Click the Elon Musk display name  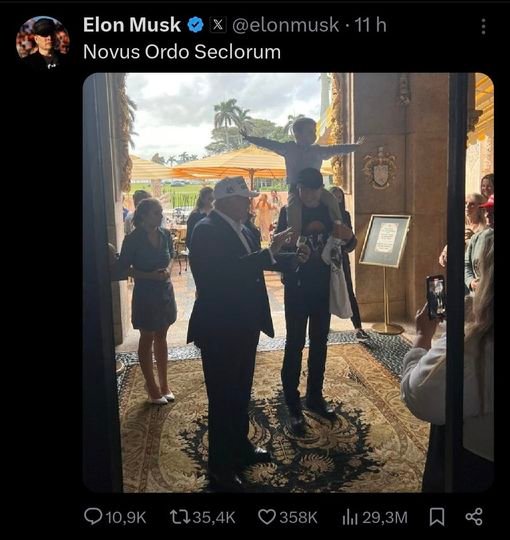coord(132,25)
